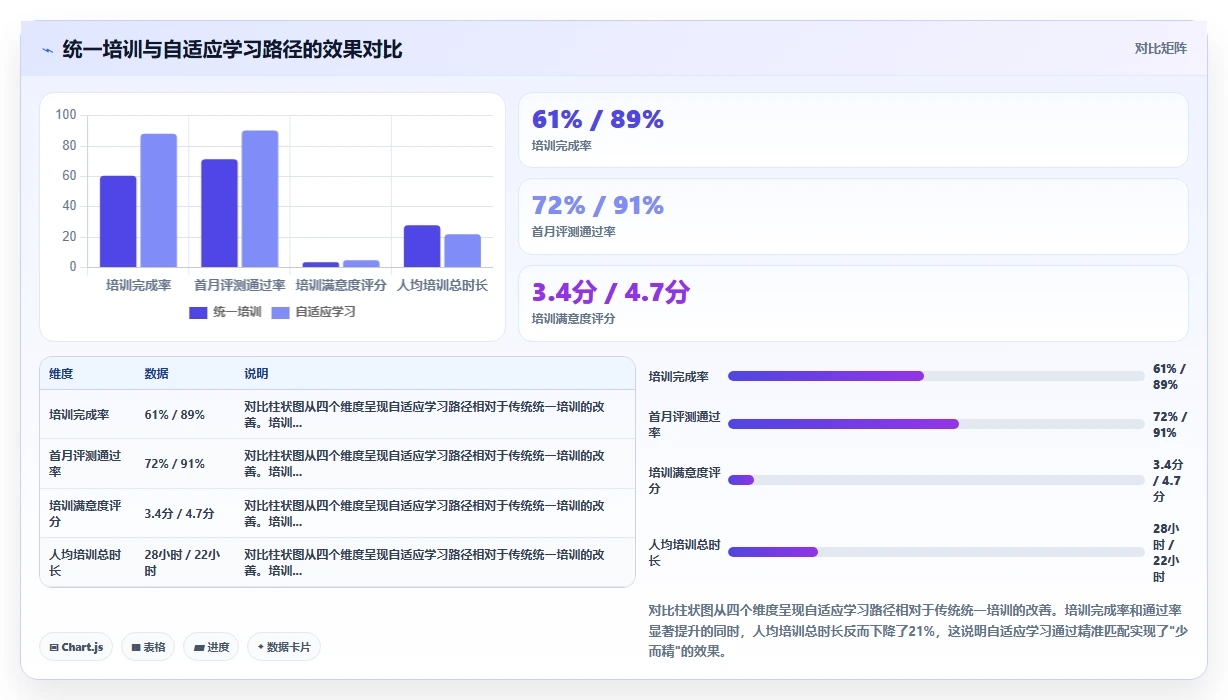The width and height of the screenshot is (1228, 700).
Task: Click the 40 value on the y-axis
Action: coord(70,206)
